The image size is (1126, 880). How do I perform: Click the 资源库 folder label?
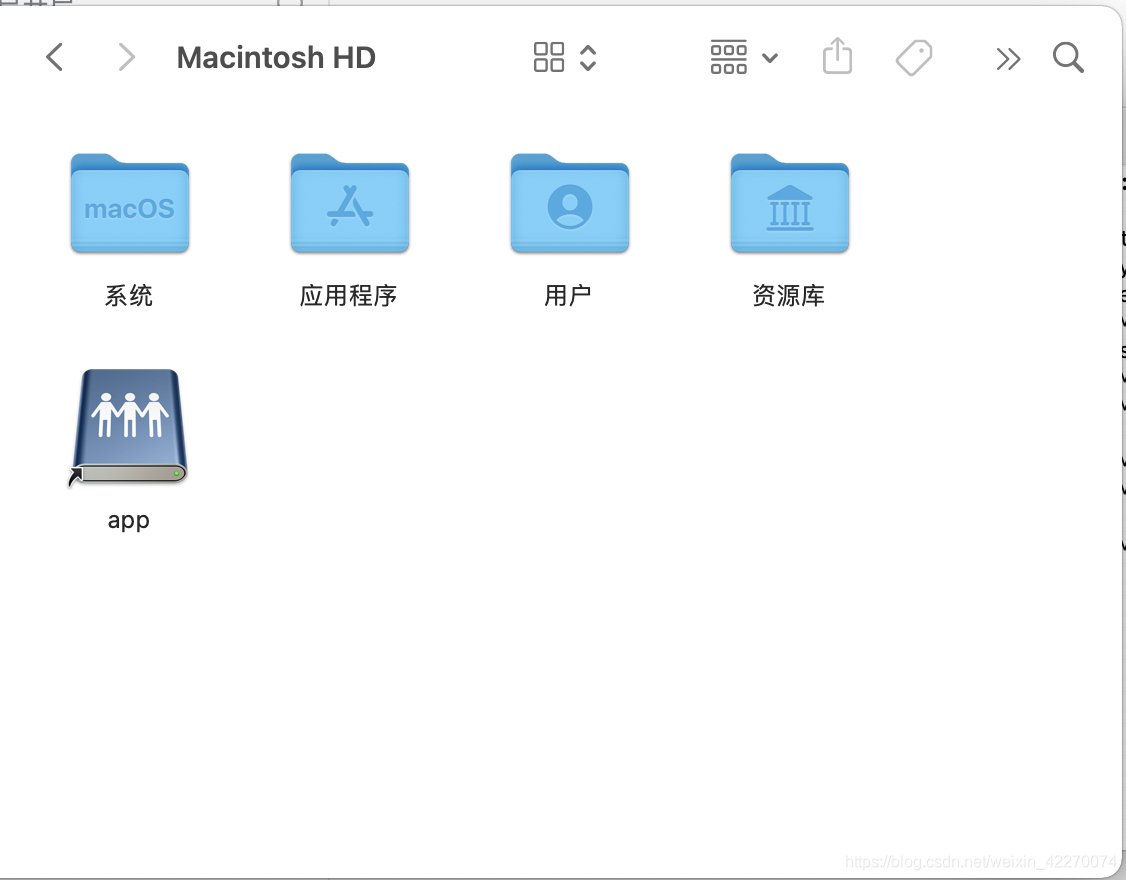[788, 295]
